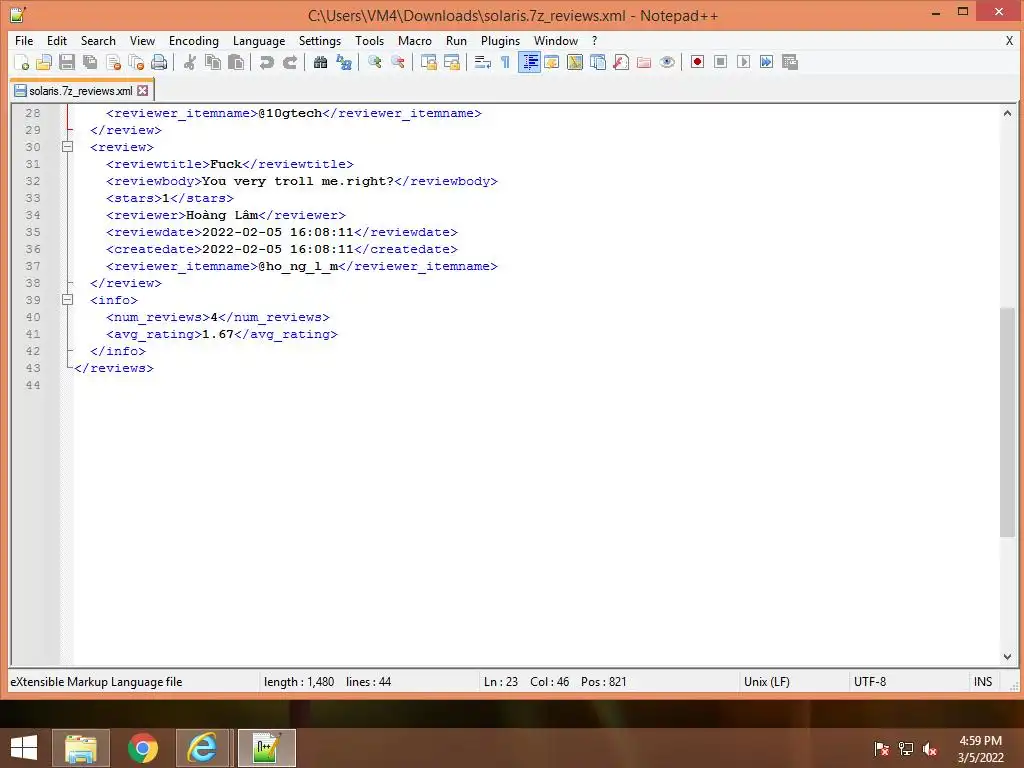Image resolution: width=1024 pixels, height=768 pixels.
Task: Toggle synchronize horizontal scrolling
Action: point(451,62)
